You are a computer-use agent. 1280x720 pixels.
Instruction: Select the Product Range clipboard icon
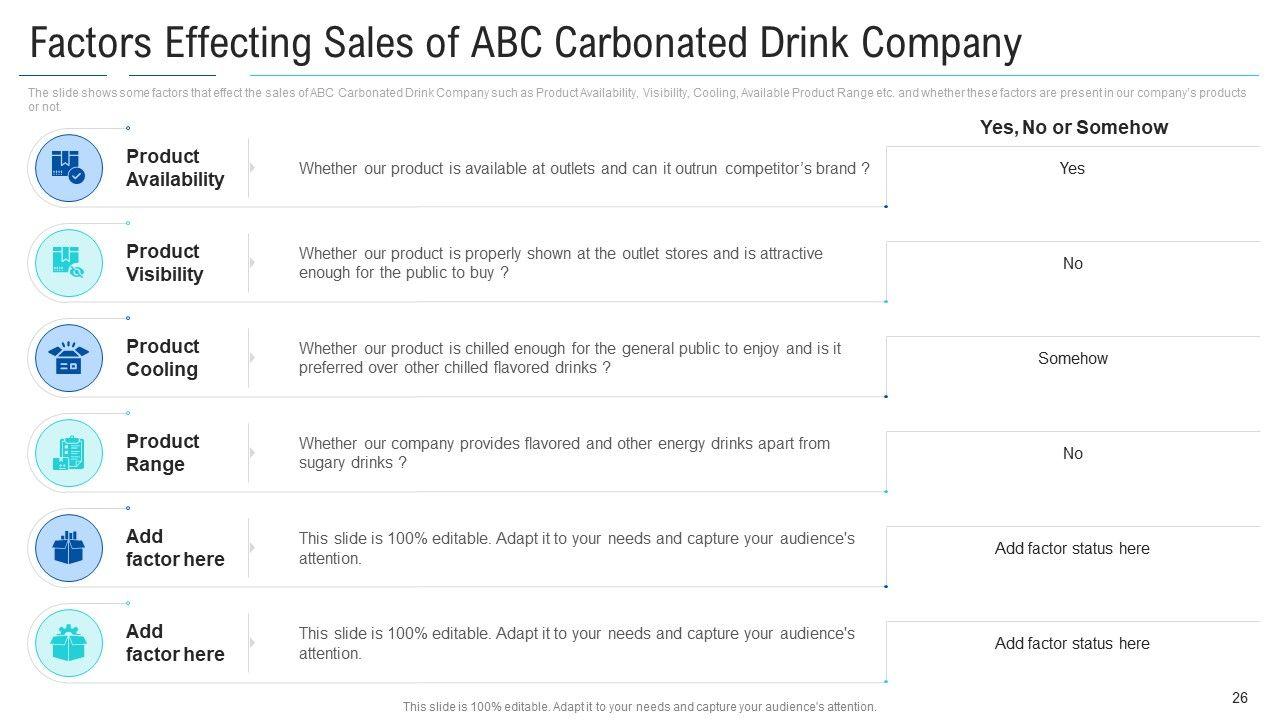pos(68,453)
